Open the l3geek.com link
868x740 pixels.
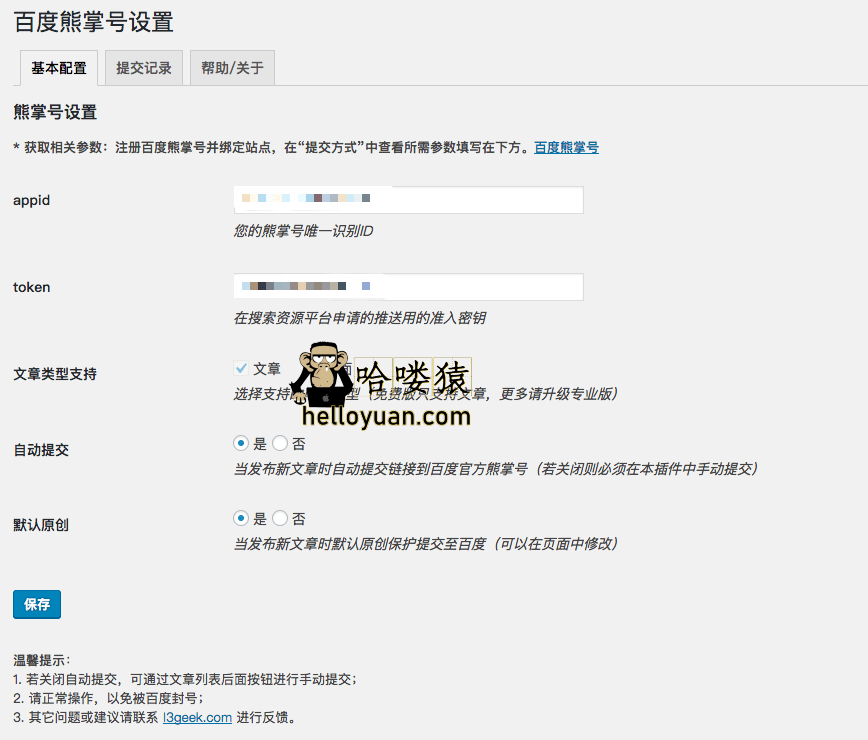click(197, 717)
